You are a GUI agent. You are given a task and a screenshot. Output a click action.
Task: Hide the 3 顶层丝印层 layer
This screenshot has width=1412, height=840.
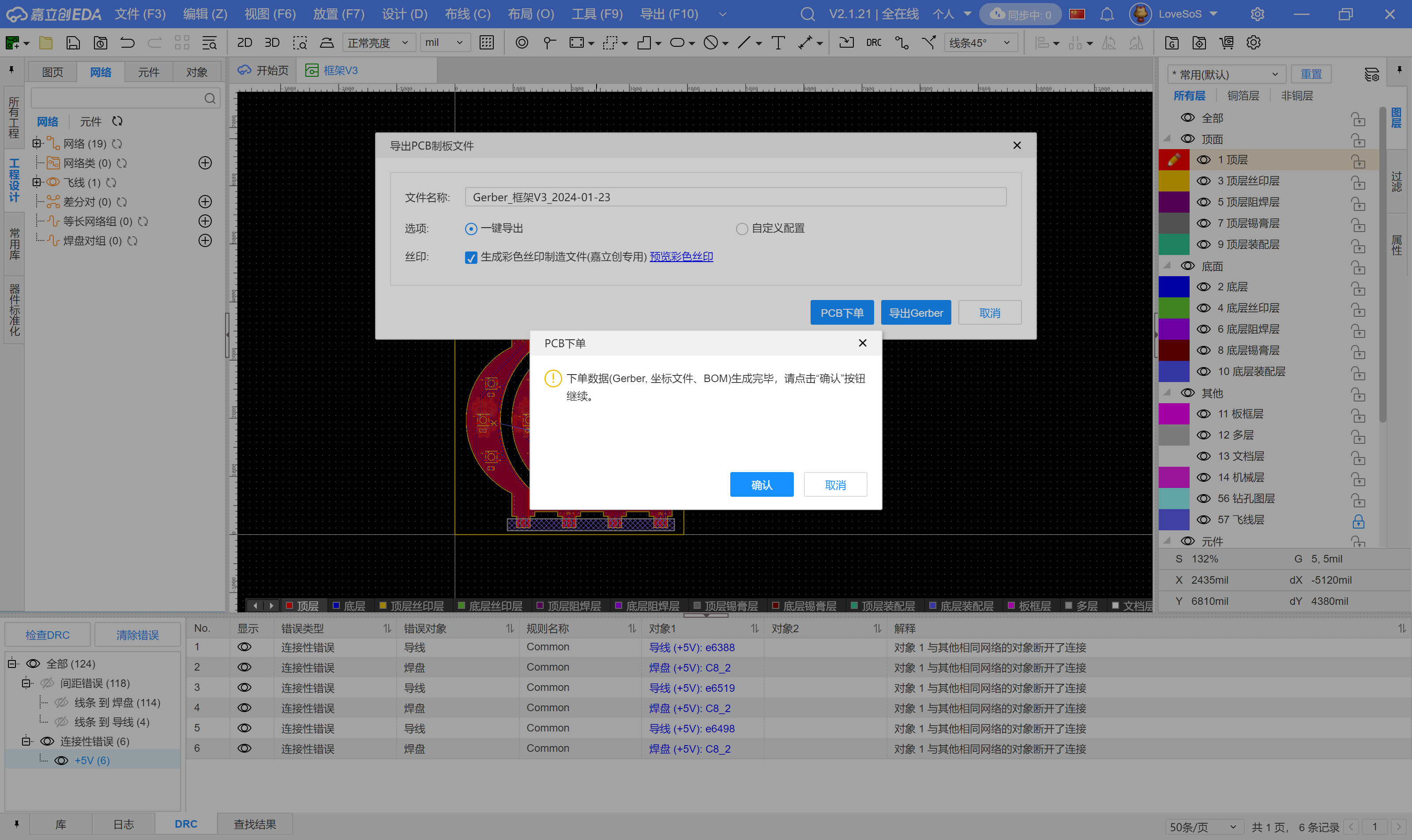coord(1203,181)
